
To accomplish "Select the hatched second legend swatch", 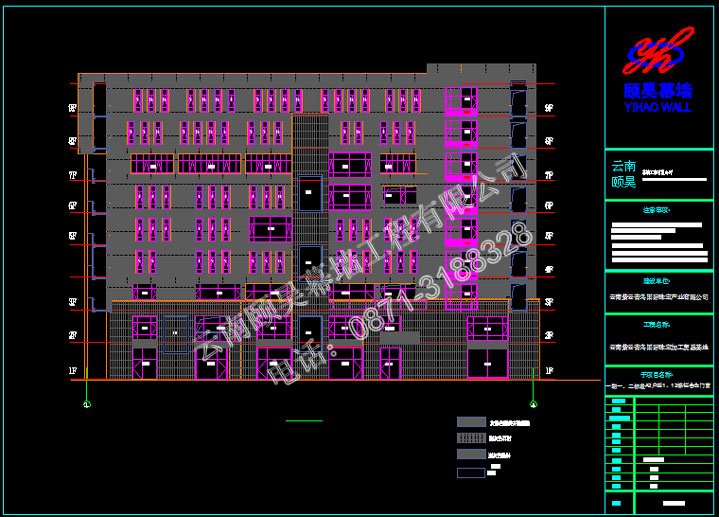I will [471, 438].
